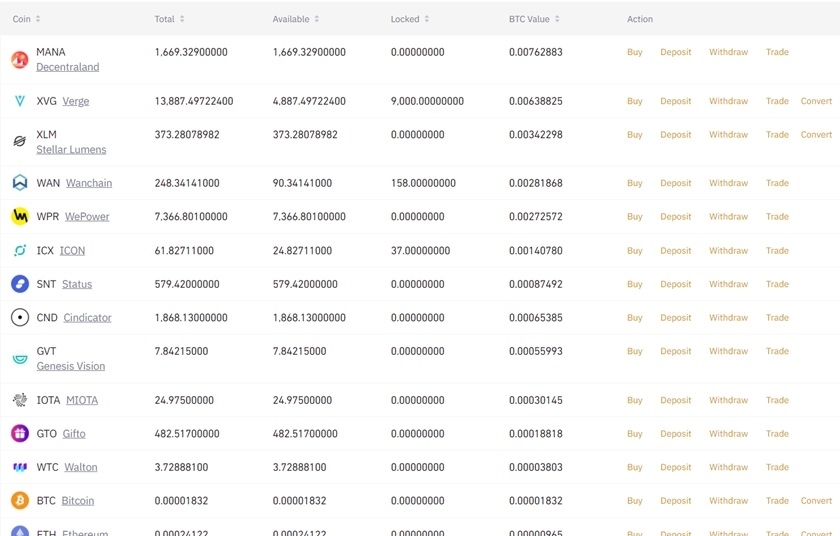Viewport: 840px width, 536px height.
Task: Click the CND Cindicator coin icon
Action: click(x=20, y=318)
